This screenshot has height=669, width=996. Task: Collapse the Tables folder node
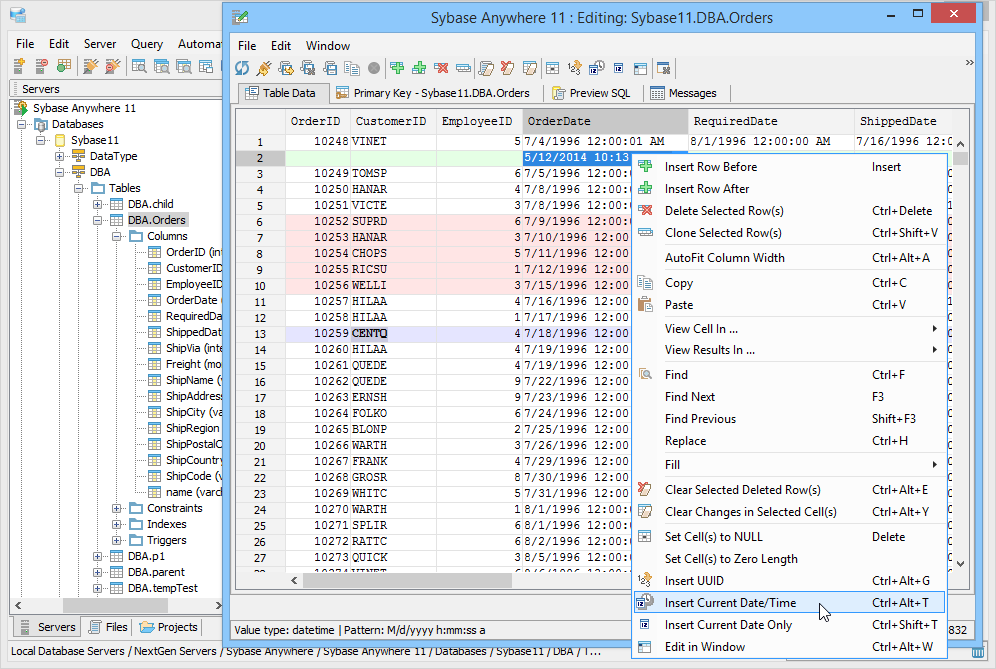[78, 188]
